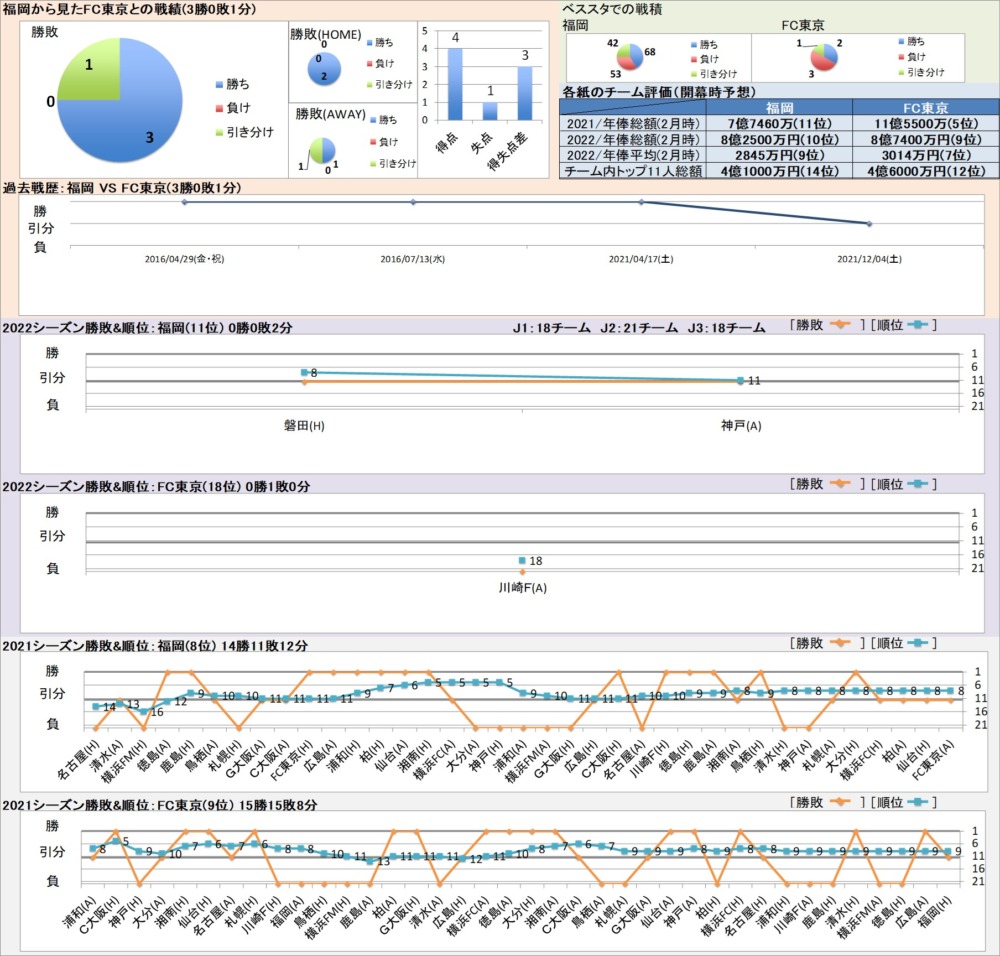This screenshot has width=1000, height=956.
Task: Click the FC東京(H) label in the 2021 福岡 chart
Action: [291, 761]
